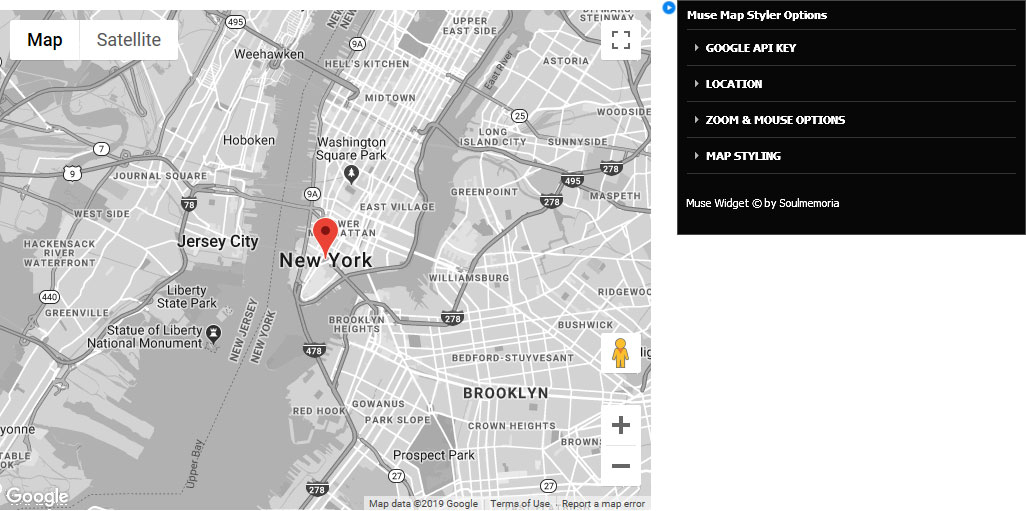Click the Liberty State Park label
Image resolution: width=1026 pixels, height=511 pixels.
(186, 296)
